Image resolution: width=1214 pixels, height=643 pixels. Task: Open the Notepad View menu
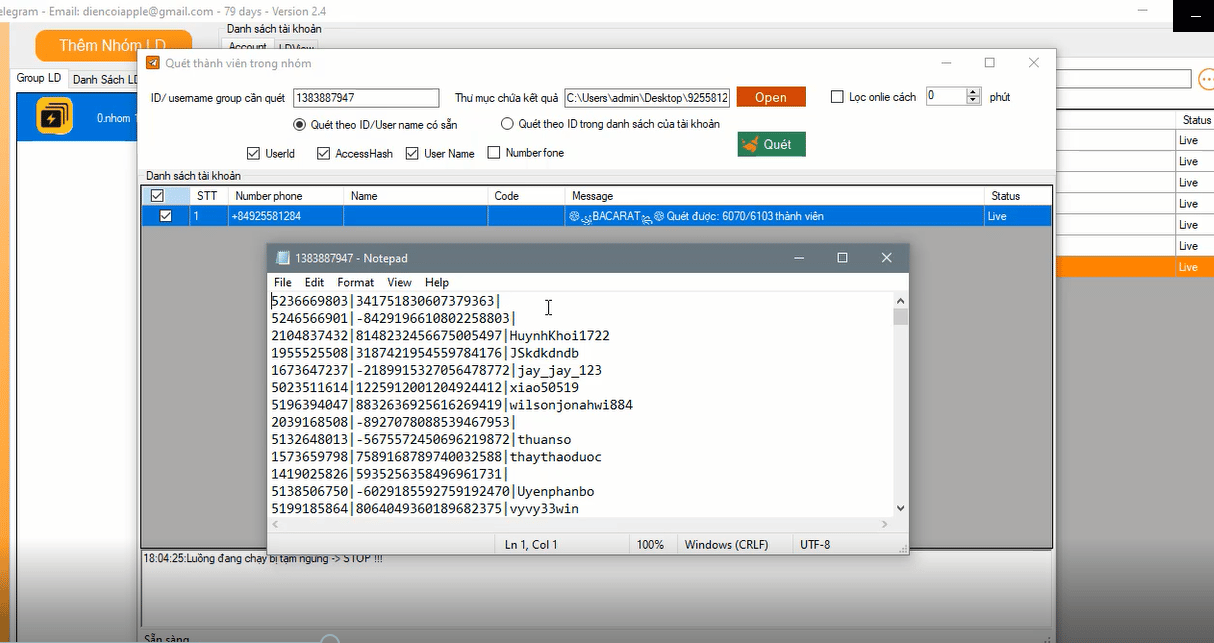pos(399,282)
